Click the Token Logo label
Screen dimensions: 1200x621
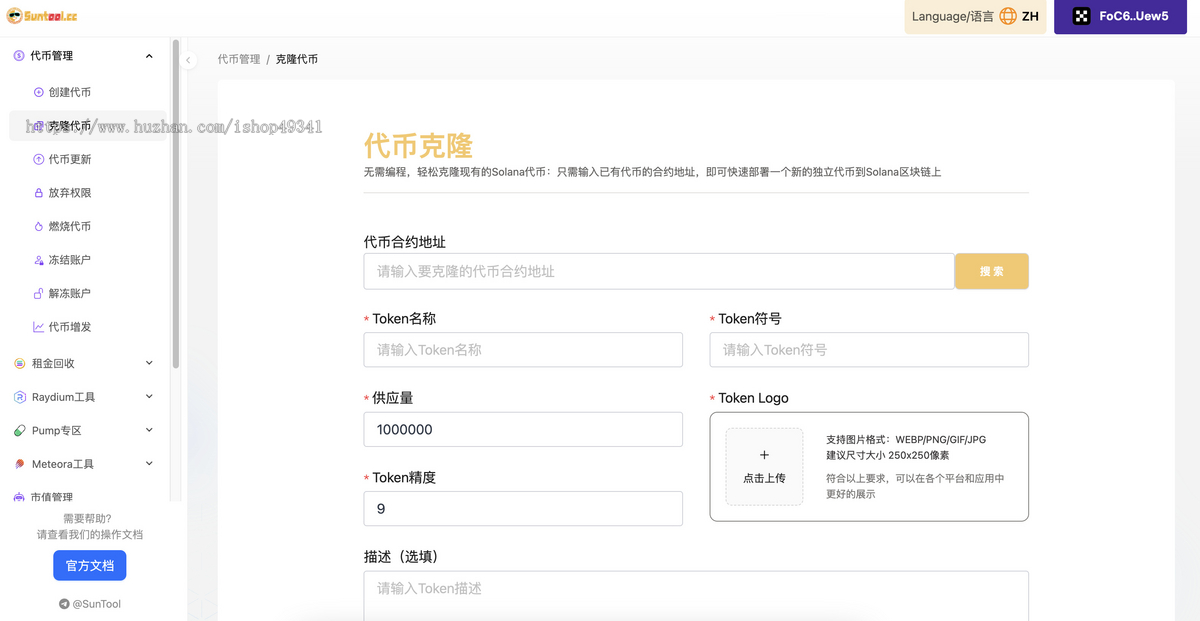click(753, 398)
